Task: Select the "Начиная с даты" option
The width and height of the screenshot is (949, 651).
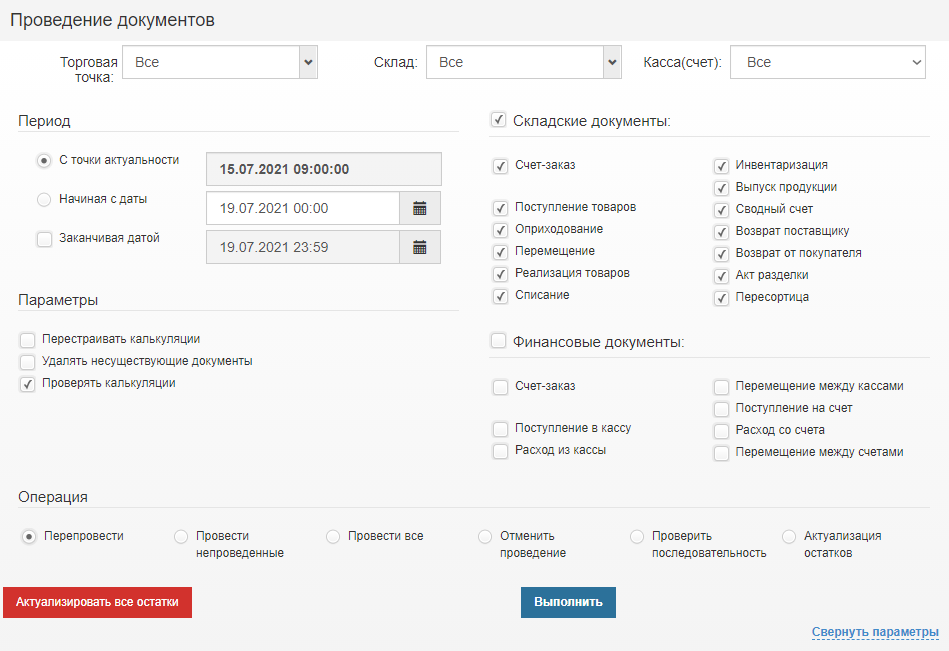Action: 43,199
